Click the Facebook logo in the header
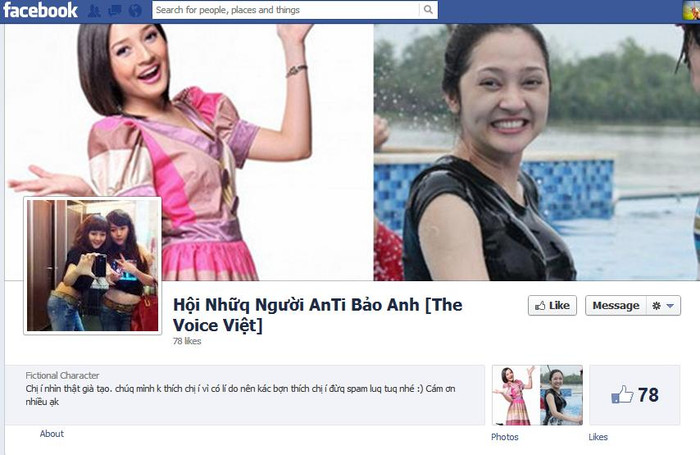The height and width of the screenshot is (455, 700). click(40, 11)
